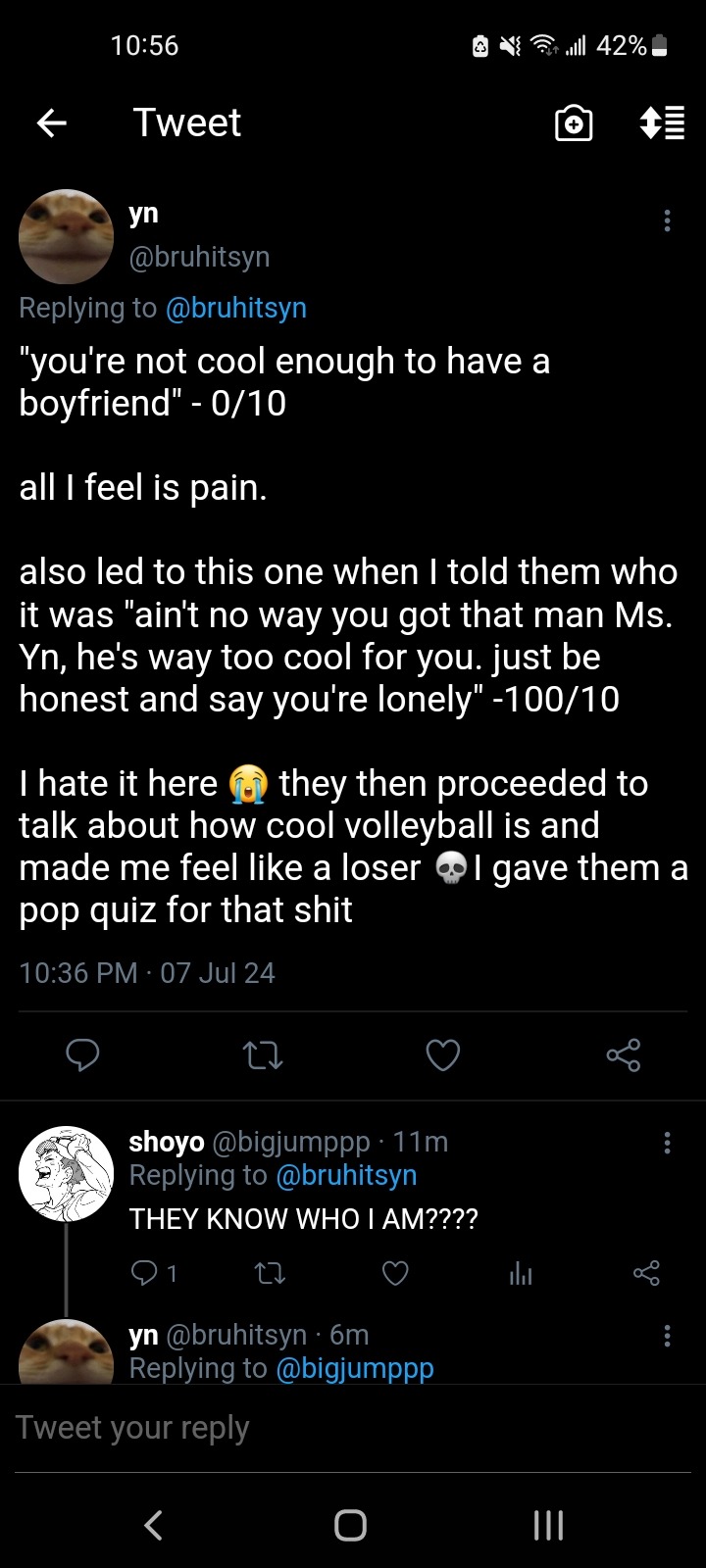This screenshot has height=1568, width=706.
Task: Share the main tweet
Action: click(623, 1054)
